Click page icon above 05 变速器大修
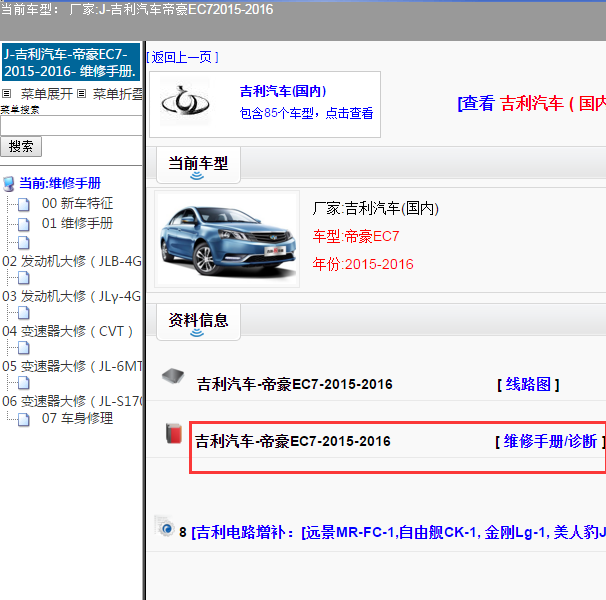Image resolution: width=606 pixels, height=600 pixels. 24,348
